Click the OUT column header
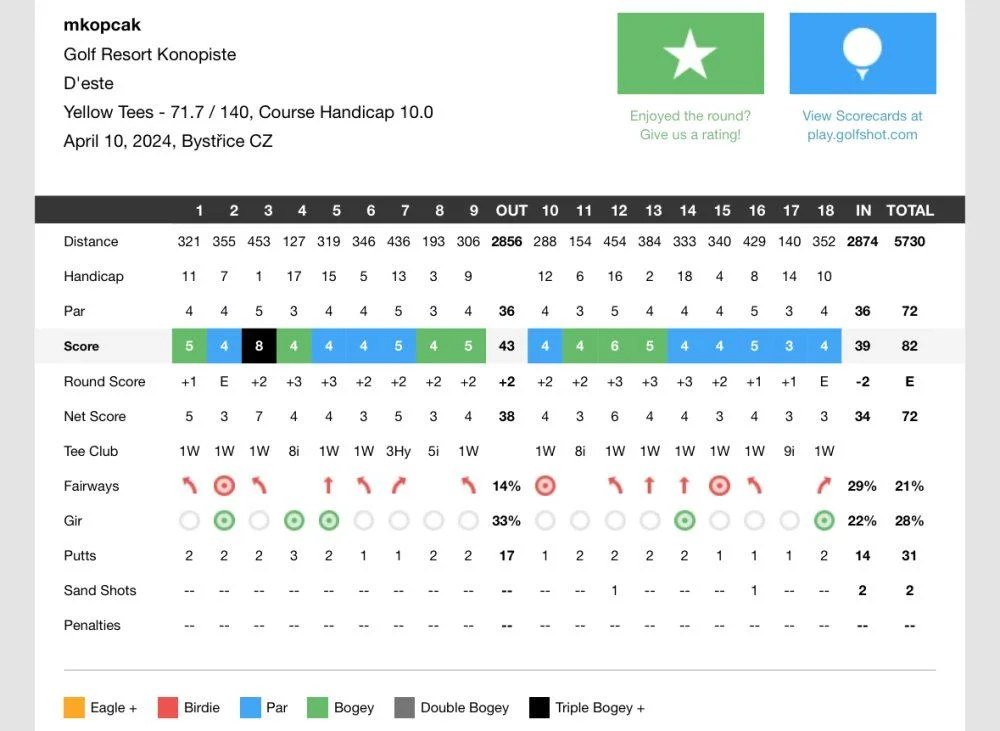 (511, 210)
